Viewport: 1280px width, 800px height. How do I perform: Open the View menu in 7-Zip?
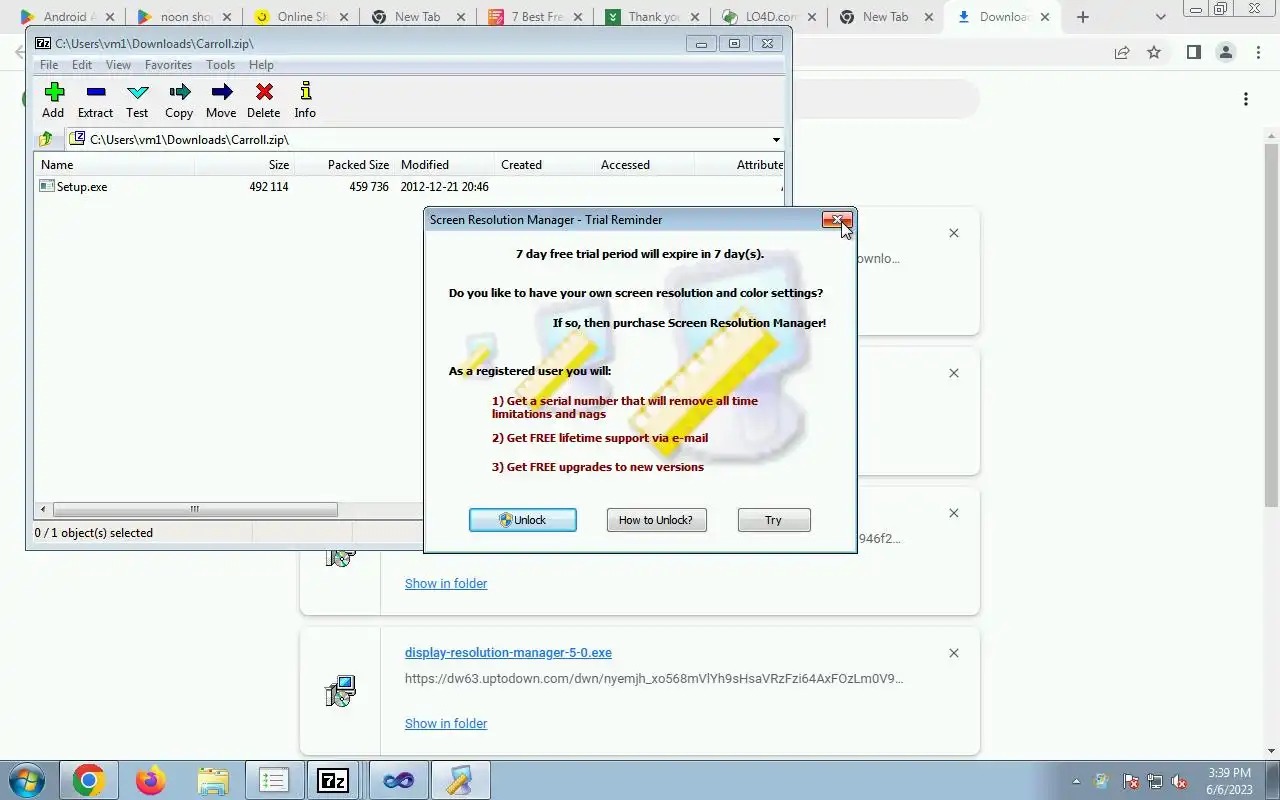pos(118,65)
